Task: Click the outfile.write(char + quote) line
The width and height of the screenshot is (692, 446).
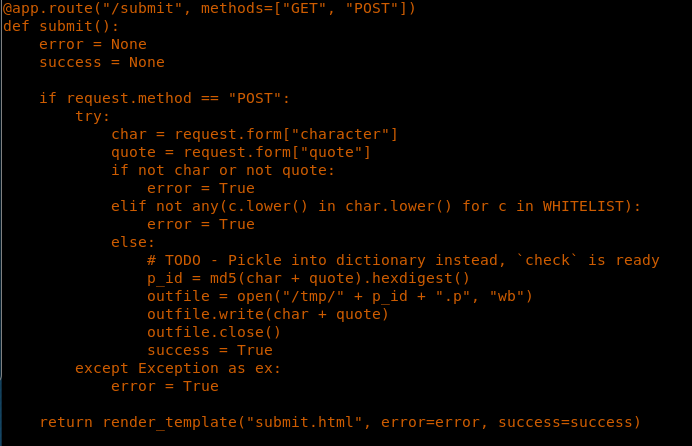Action: click(x=267, y=314)
